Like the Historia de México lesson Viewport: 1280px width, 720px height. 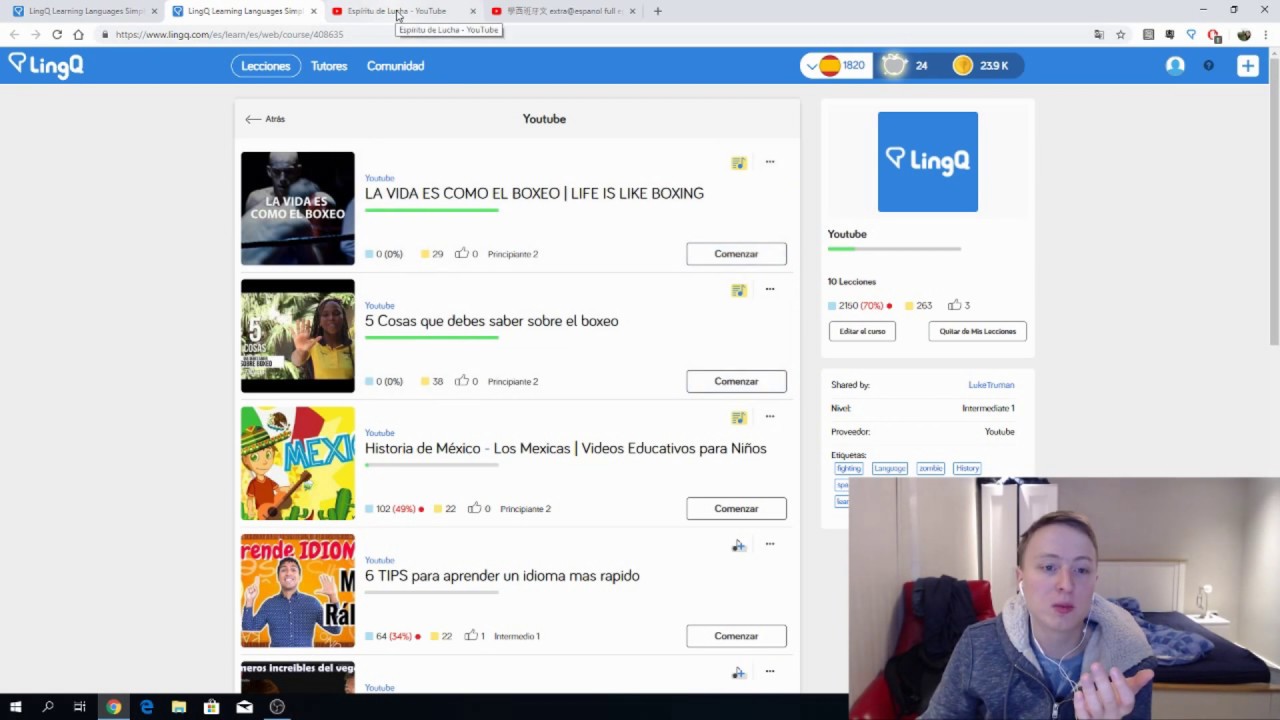point(474,508)
